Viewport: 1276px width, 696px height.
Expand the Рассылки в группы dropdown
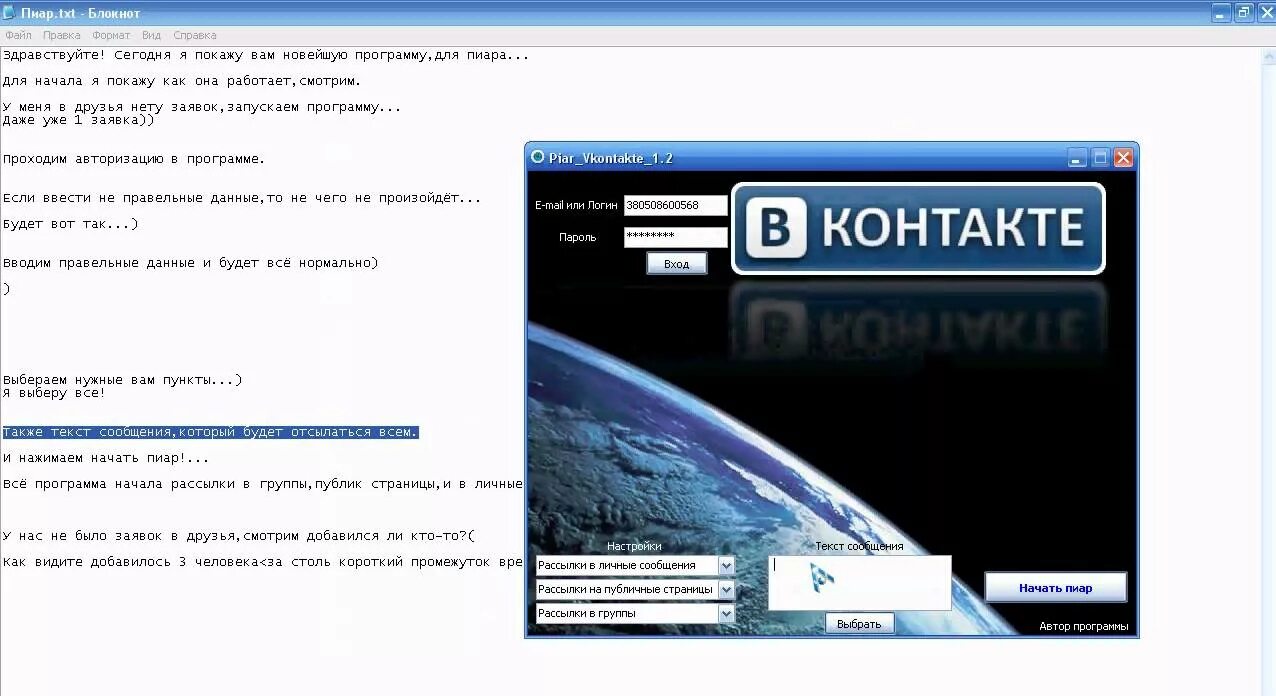(726, 614)
